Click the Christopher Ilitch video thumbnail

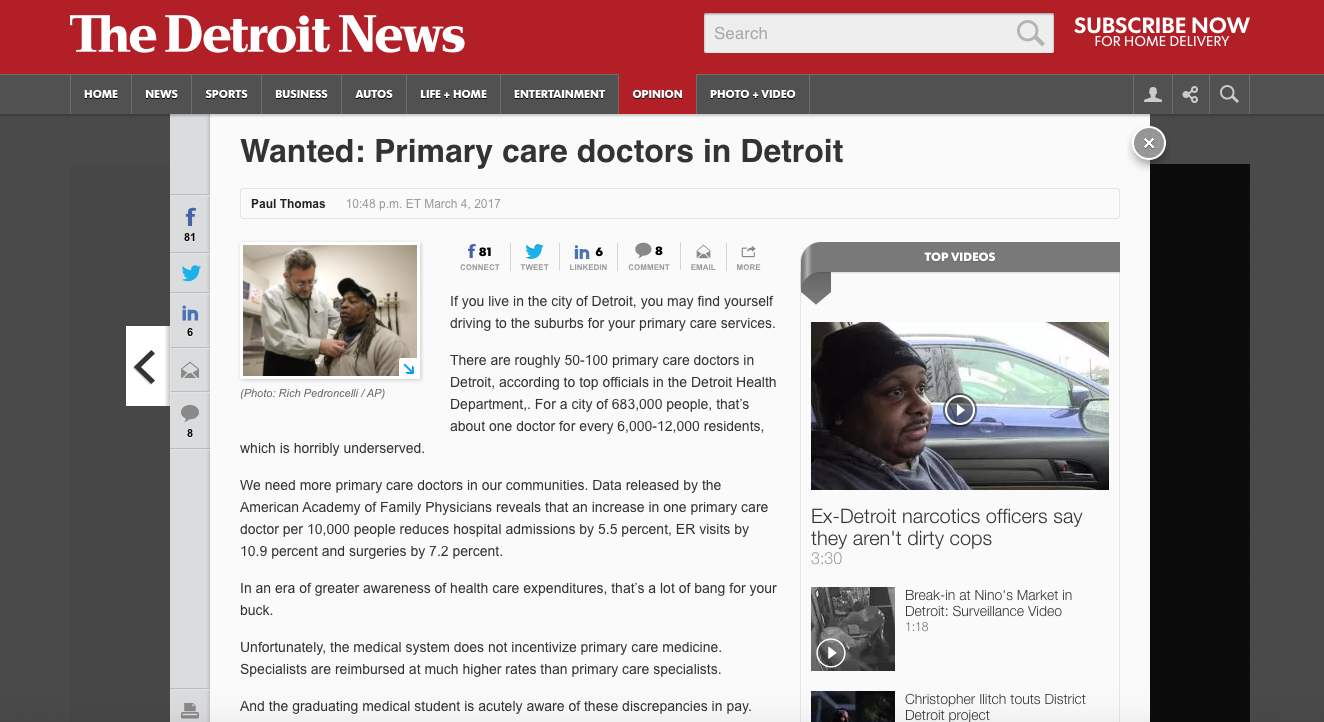(853, 707)
